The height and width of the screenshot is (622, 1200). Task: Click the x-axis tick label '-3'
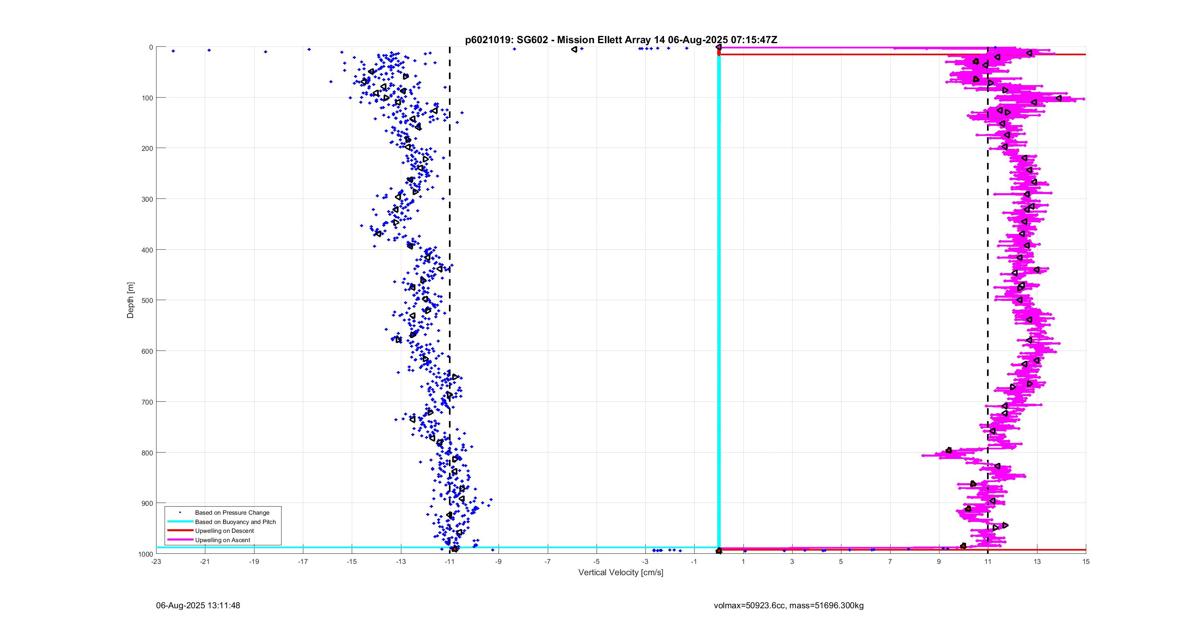[x=646, y=561]
